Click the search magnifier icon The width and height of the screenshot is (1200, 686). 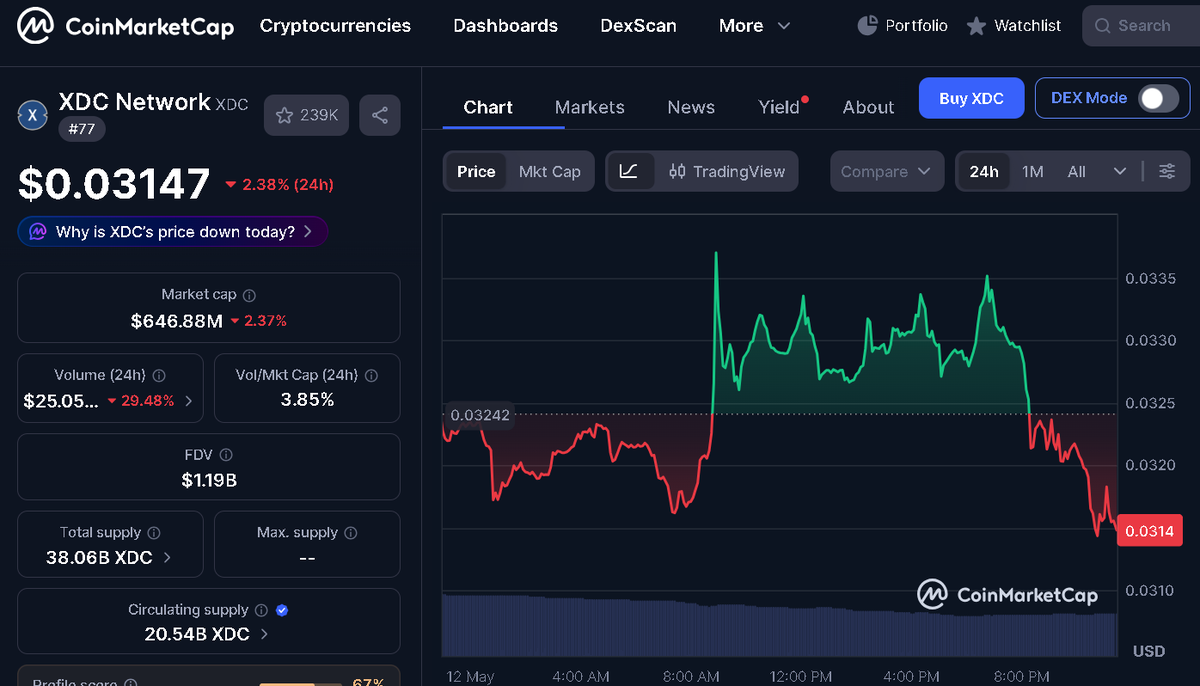tap(1103, 26)
